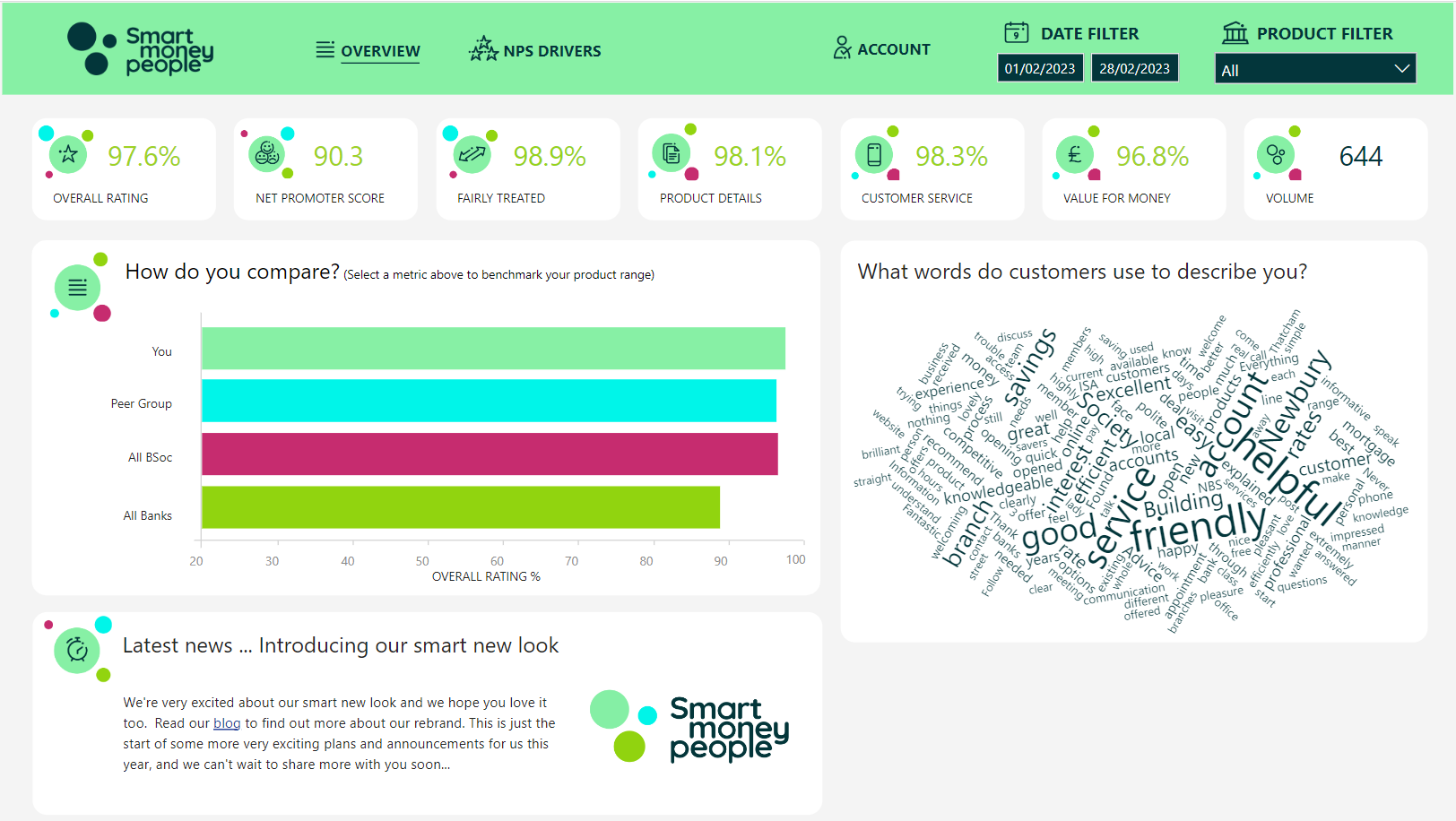Open the blog link in latest news
This screenshot has height=821, width=1456.
click(x=227, y=723)
